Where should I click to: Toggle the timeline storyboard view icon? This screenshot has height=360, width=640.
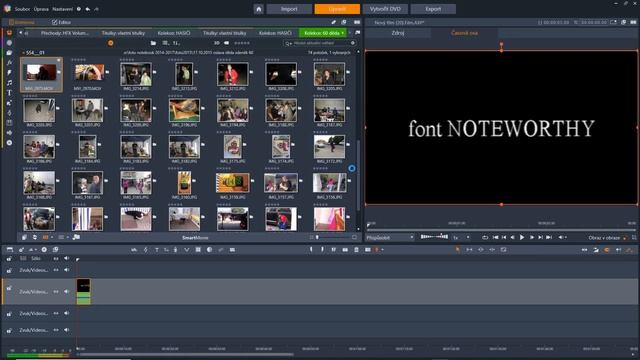point(10,249)
